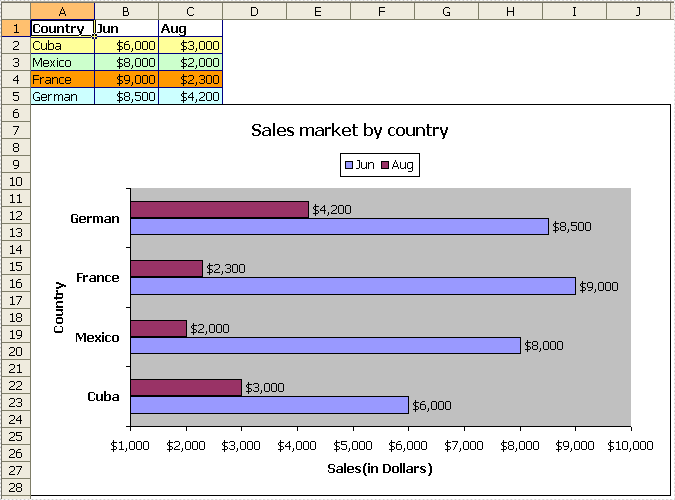
Task: Select the France cell in column A
Action: (62, 79)
